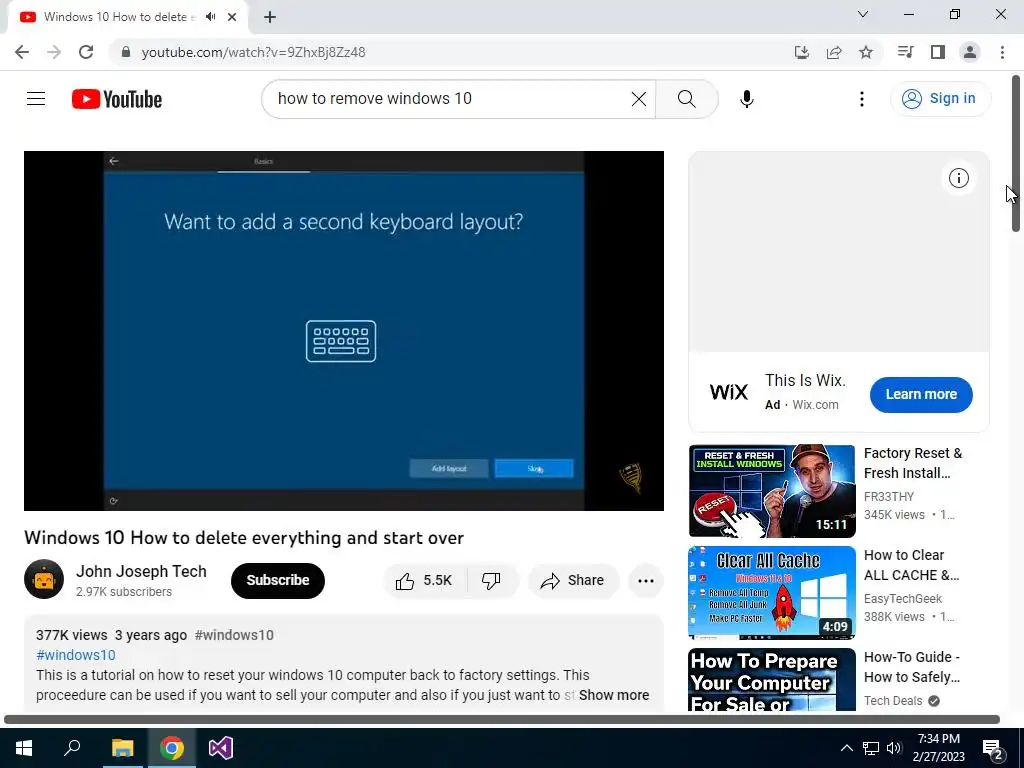1024x768 pixels.
Task: Click Learn more on Wix ad
Action: click(921, 394)
